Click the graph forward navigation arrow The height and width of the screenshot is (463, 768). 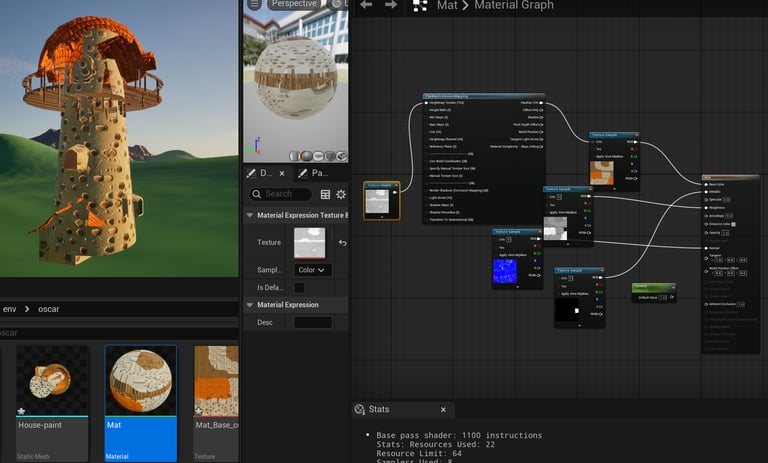391,5
